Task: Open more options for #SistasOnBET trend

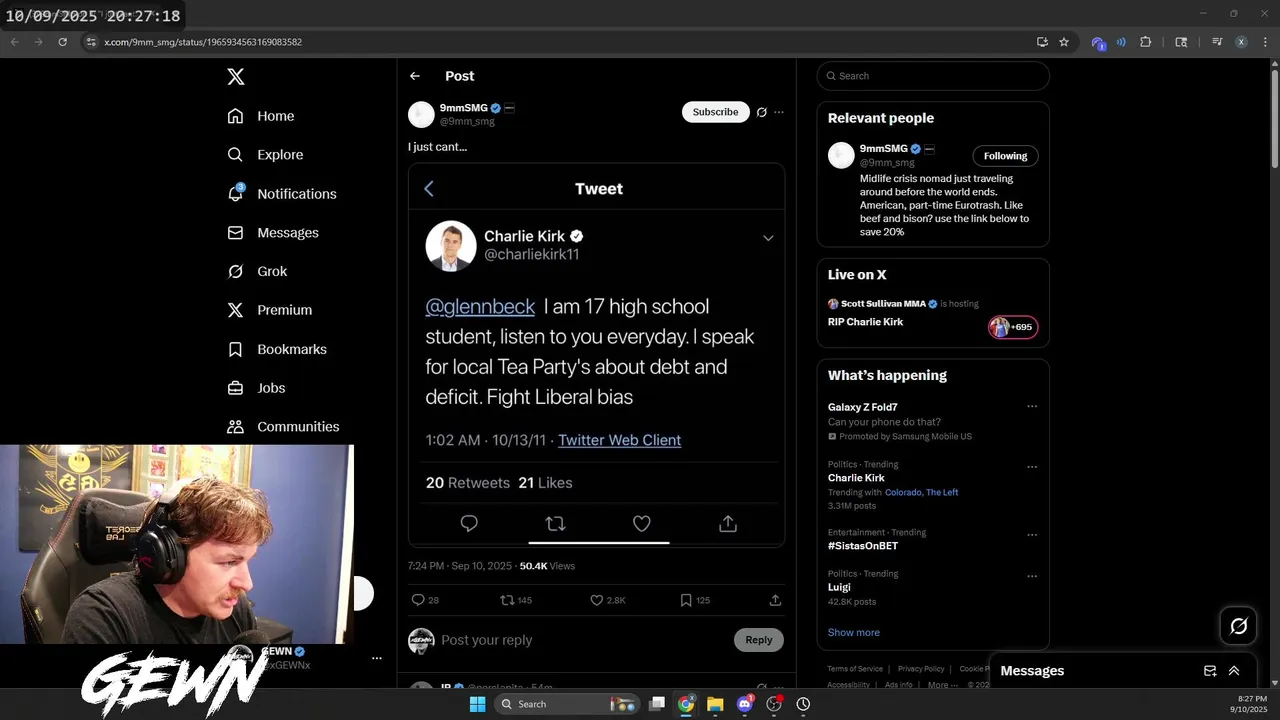Action: click(1032, 534)
